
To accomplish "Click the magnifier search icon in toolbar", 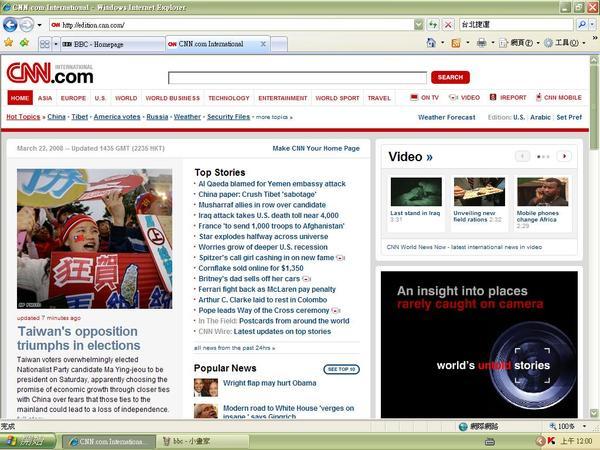I will (582, 24).
